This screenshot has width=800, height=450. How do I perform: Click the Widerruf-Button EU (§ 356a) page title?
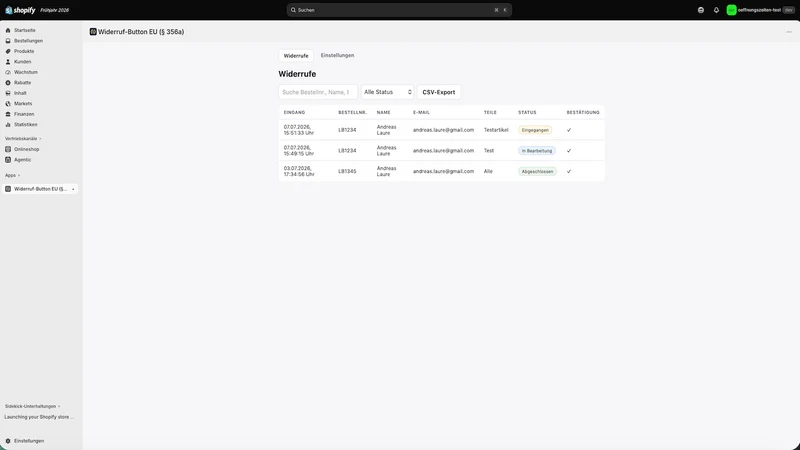coord(141,32)
